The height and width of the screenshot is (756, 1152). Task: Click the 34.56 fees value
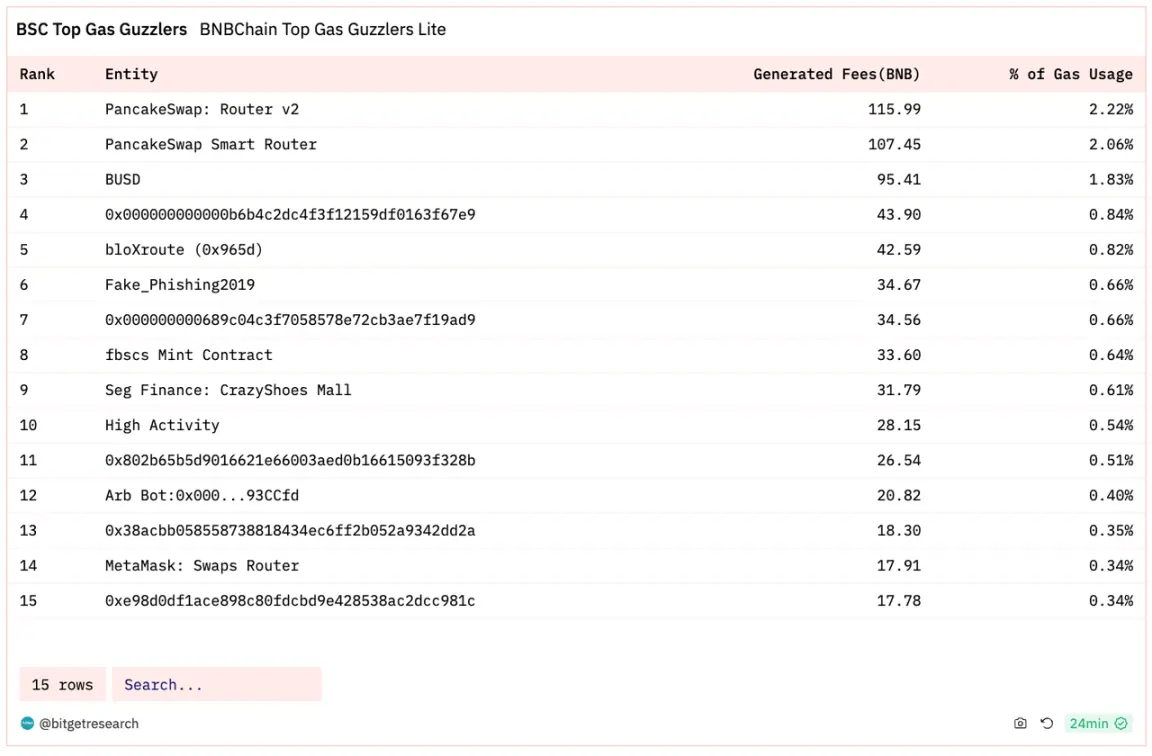899,320
